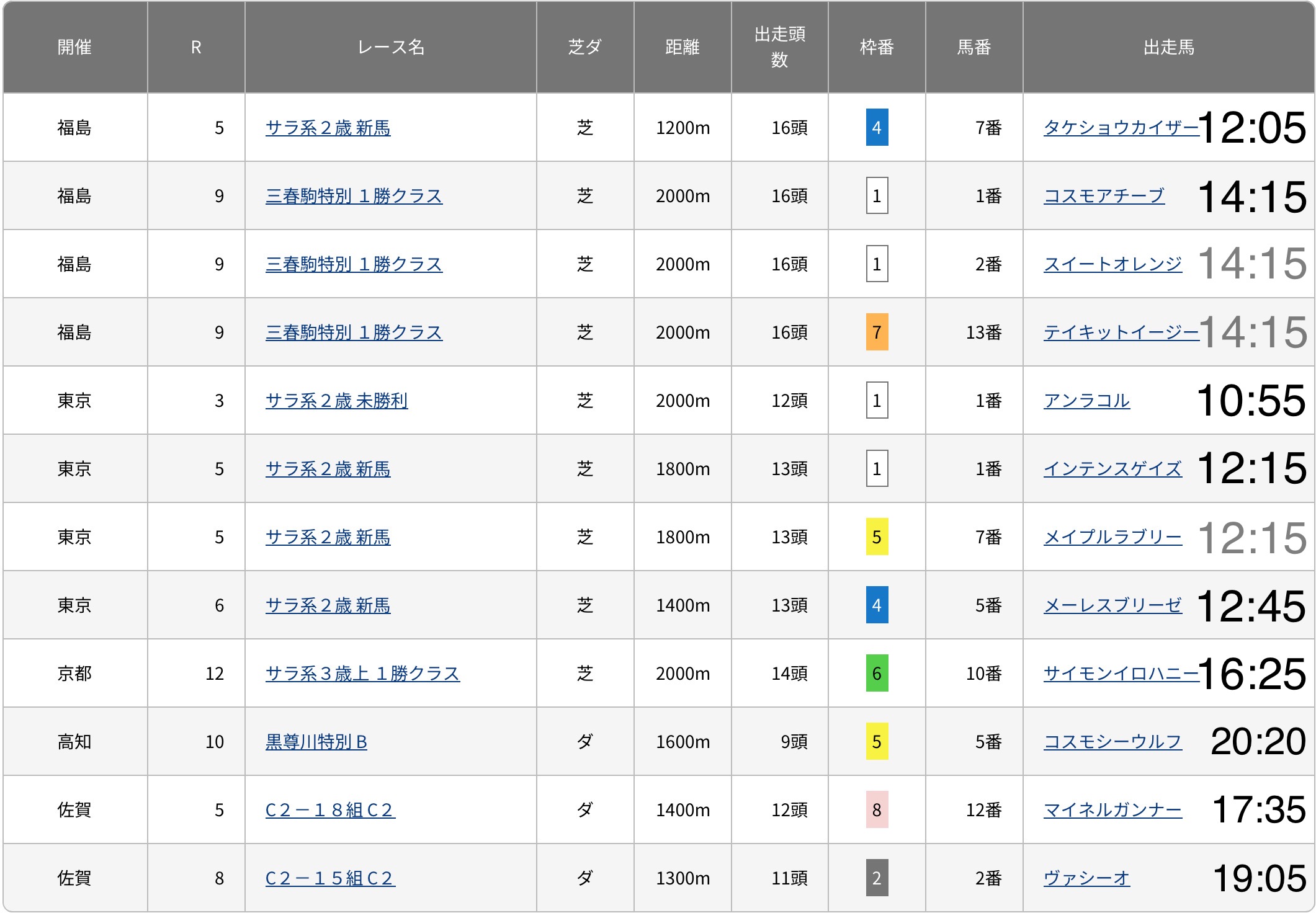Click the orange frame number 7 badge
The image size is (1316, 913).
877,332
